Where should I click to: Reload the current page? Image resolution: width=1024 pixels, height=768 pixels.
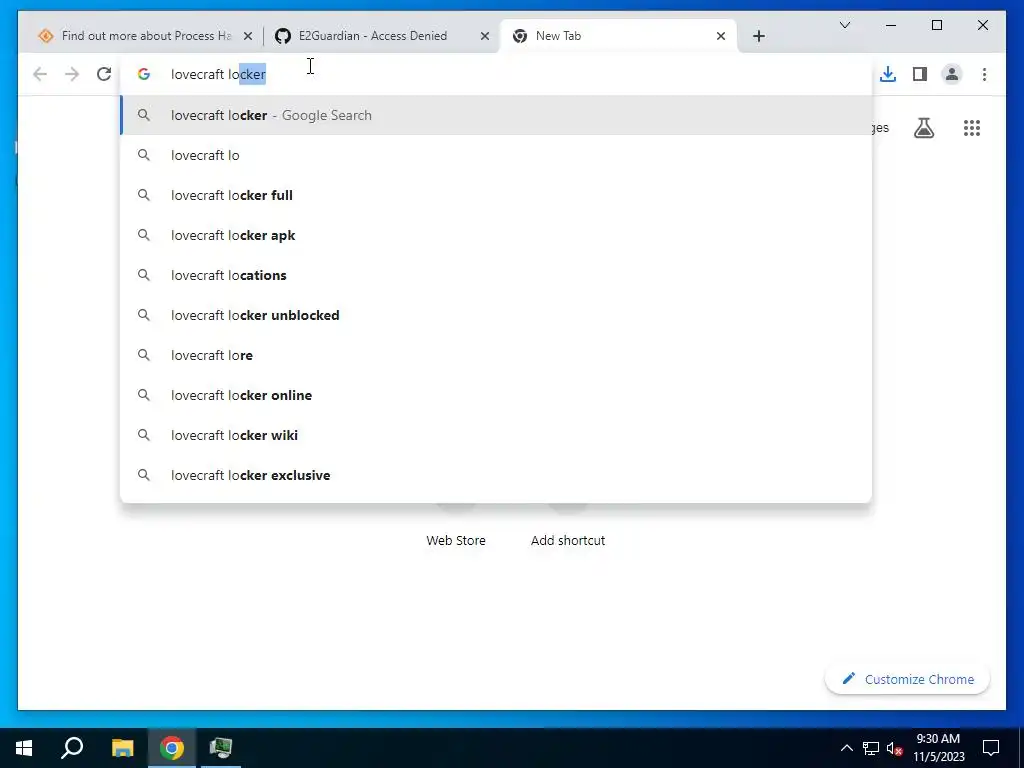click(x=104, y=74)
